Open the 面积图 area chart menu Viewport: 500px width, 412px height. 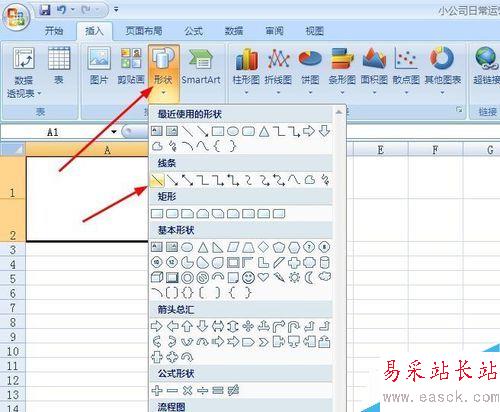(x=374, y=71)
